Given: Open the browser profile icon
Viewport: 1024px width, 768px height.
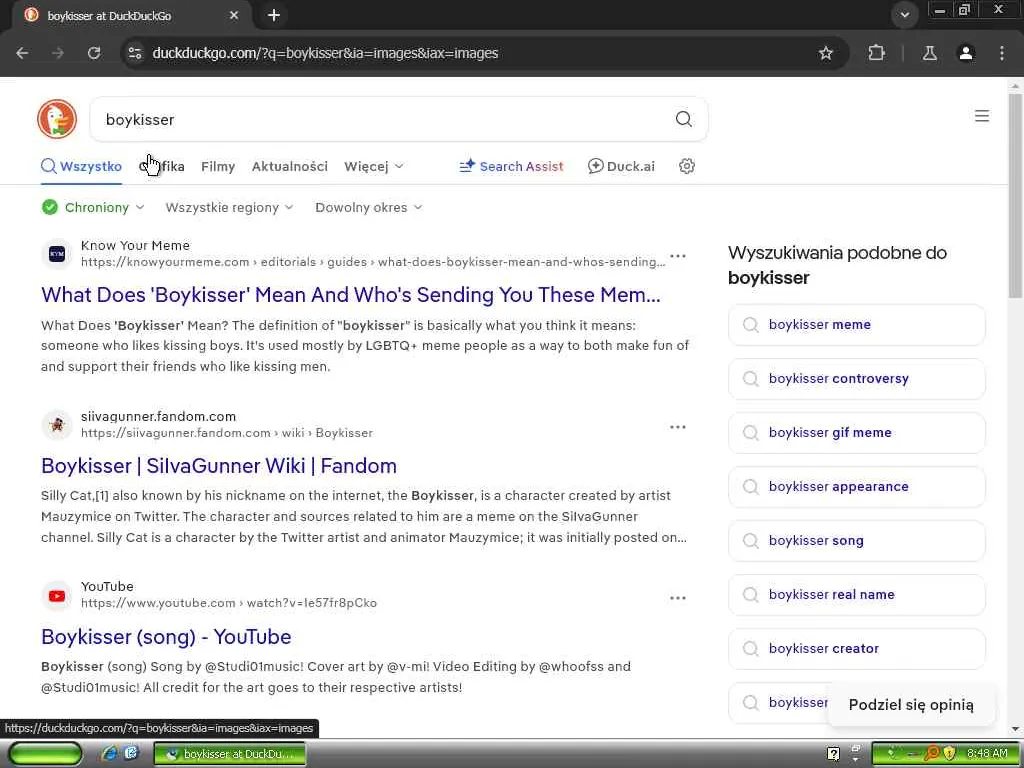Looking at the screenshot, I should click(x=966, y=53).
